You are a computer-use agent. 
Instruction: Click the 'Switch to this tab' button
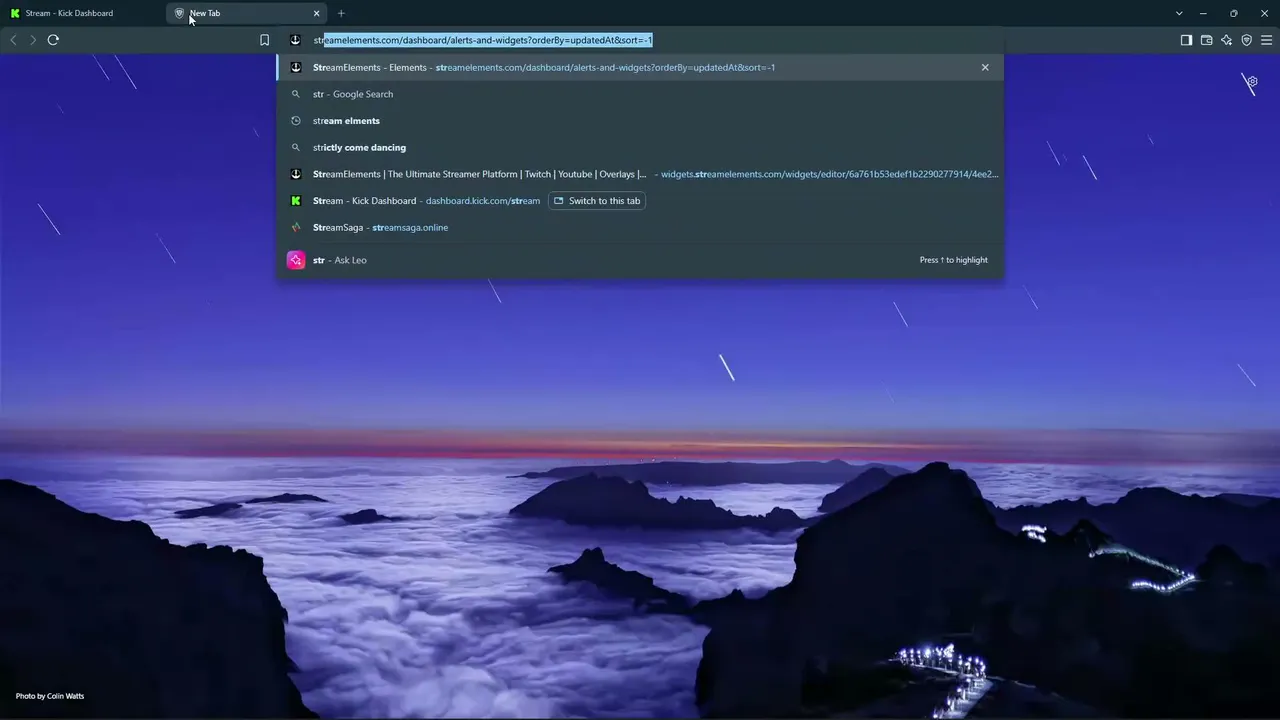pos(597,201)
